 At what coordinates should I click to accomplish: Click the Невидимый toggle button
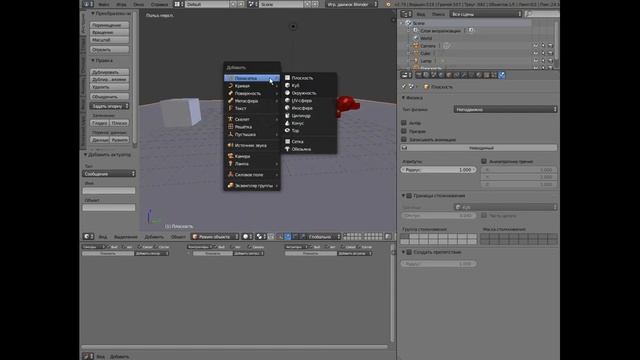479,148
